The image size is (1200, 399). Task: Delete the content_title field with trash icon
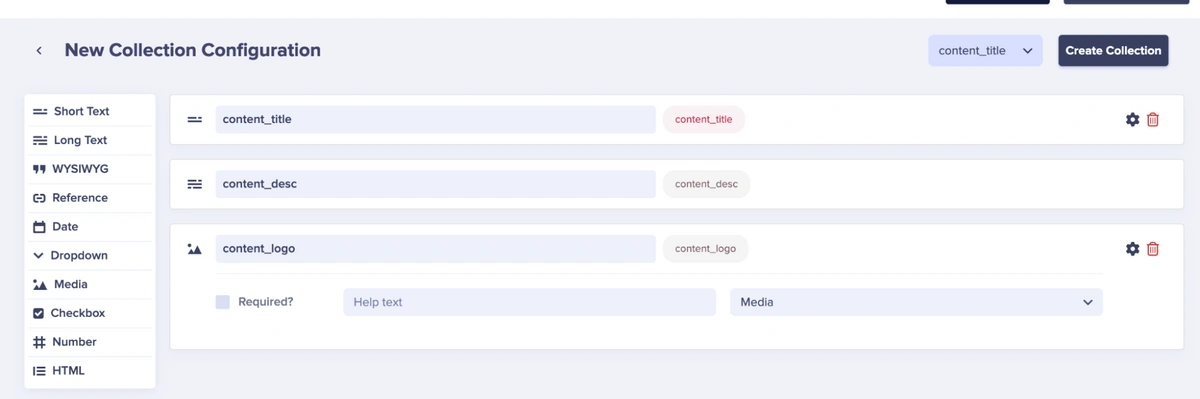click(x=1153, y=119)
